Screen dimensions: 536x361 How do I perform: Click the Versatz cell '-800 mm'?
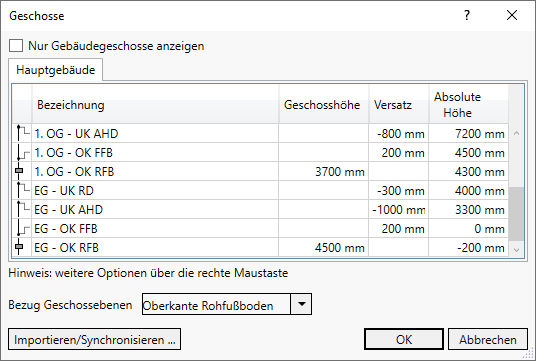[399, 133]
